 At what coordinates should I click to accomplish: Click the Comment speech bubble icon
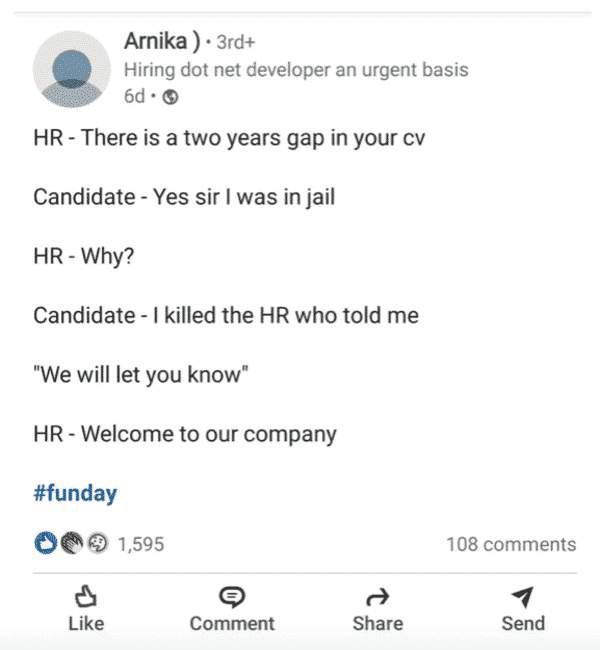tap(232, 597)
